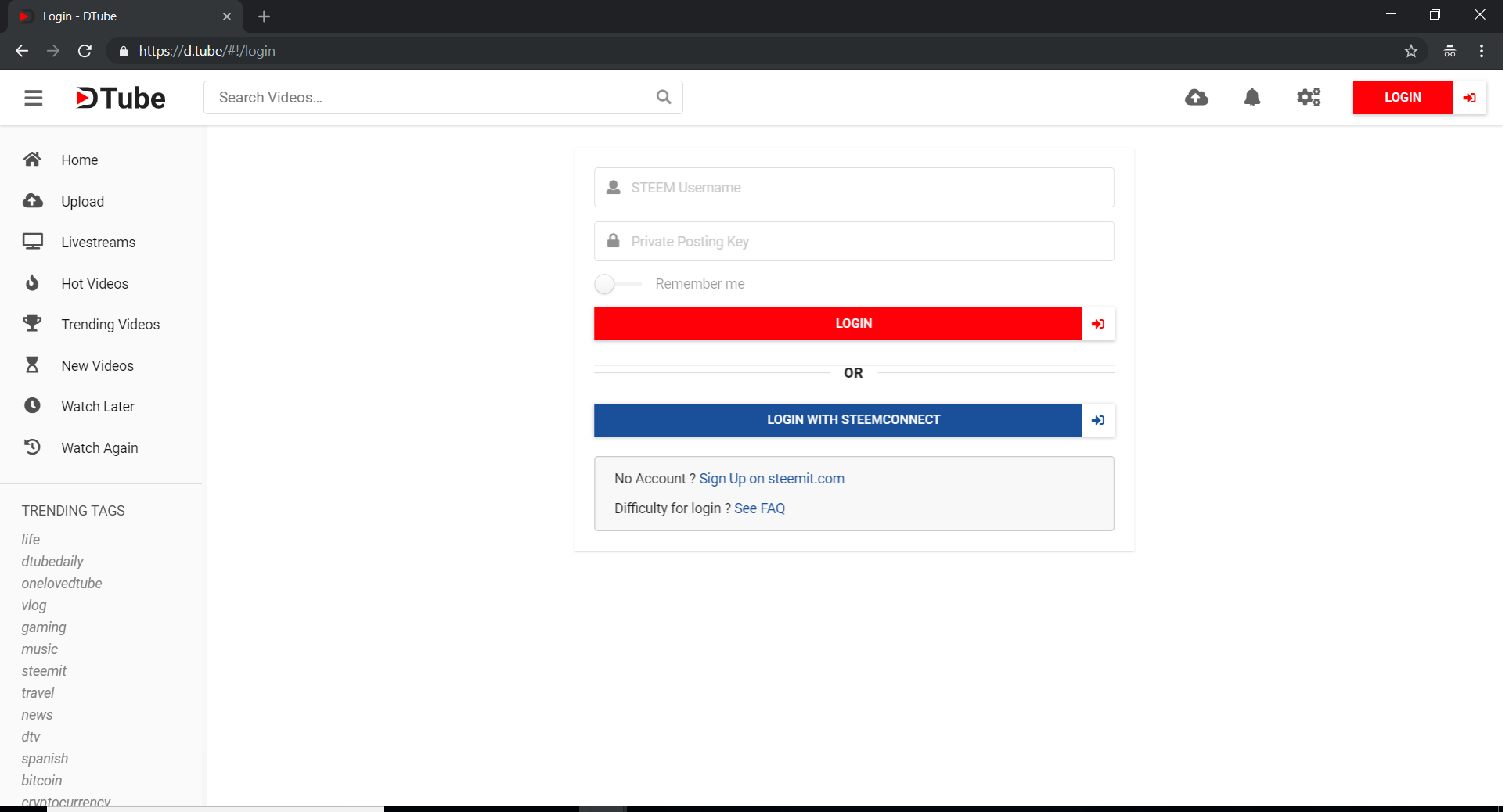Show Hot Videos
The width and height of the screenshot is (1509, 812).
pos(95,283)
